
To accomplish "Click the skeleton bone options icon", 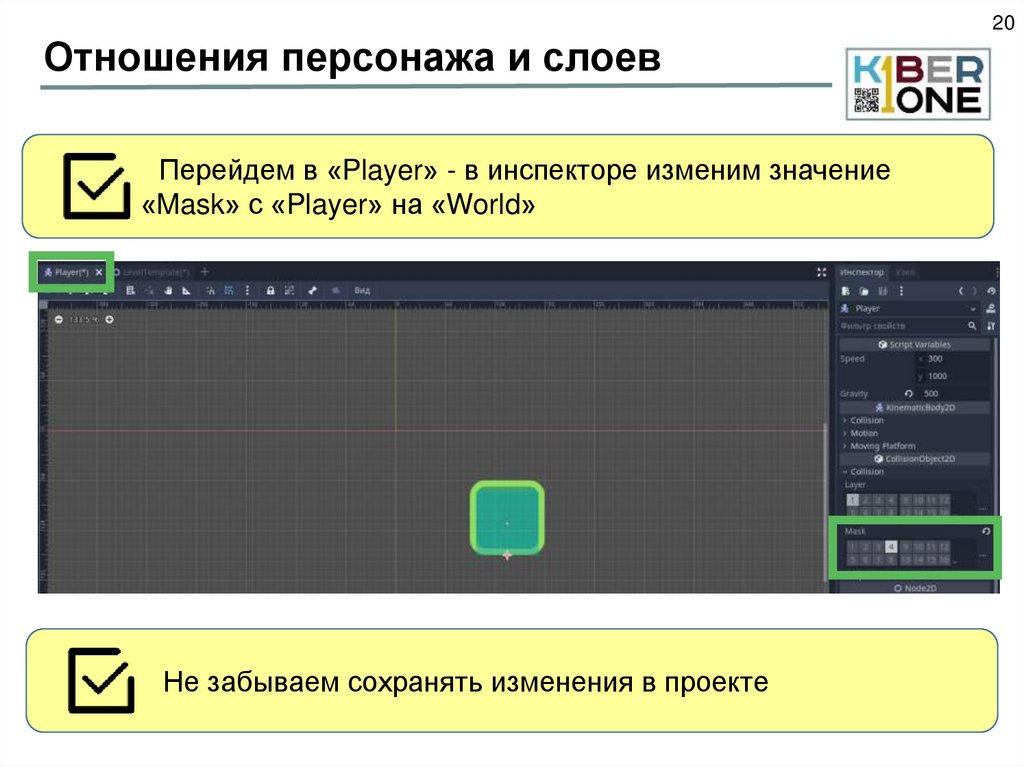I will tap(313, 290).
